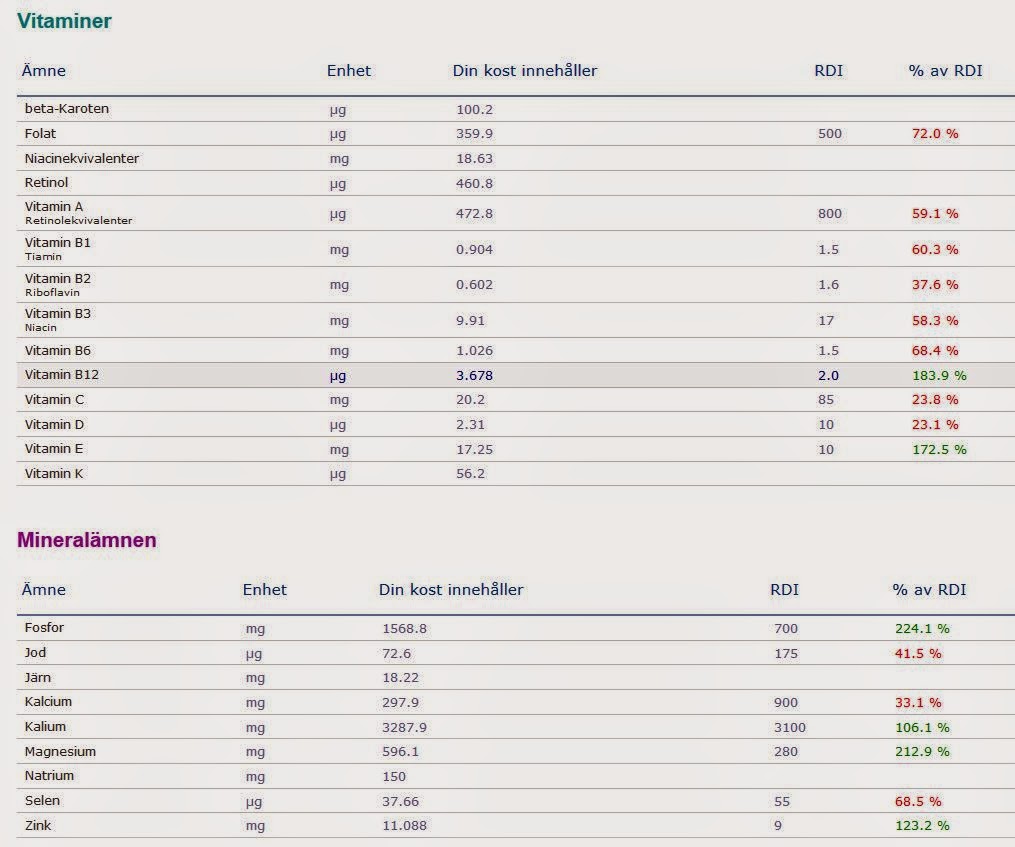Click the Vitamin C row label
1015x847 pixels.
(54, 400)
